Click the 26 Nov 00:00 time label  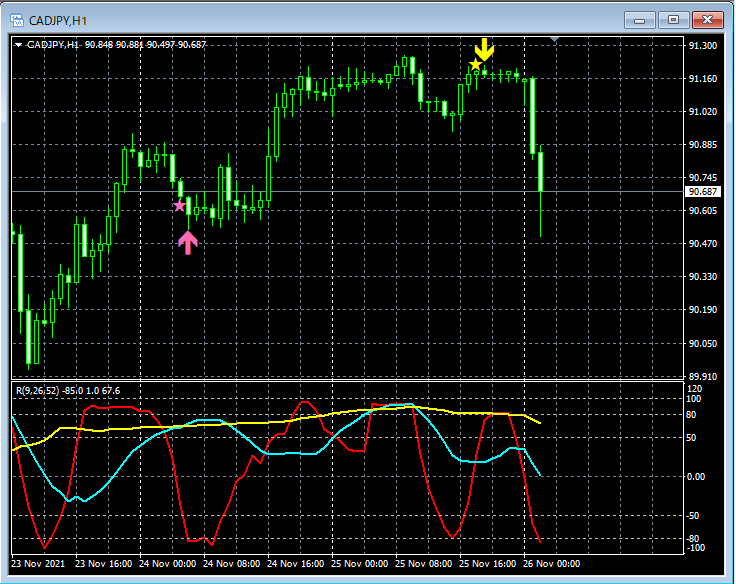pos(552,563)
